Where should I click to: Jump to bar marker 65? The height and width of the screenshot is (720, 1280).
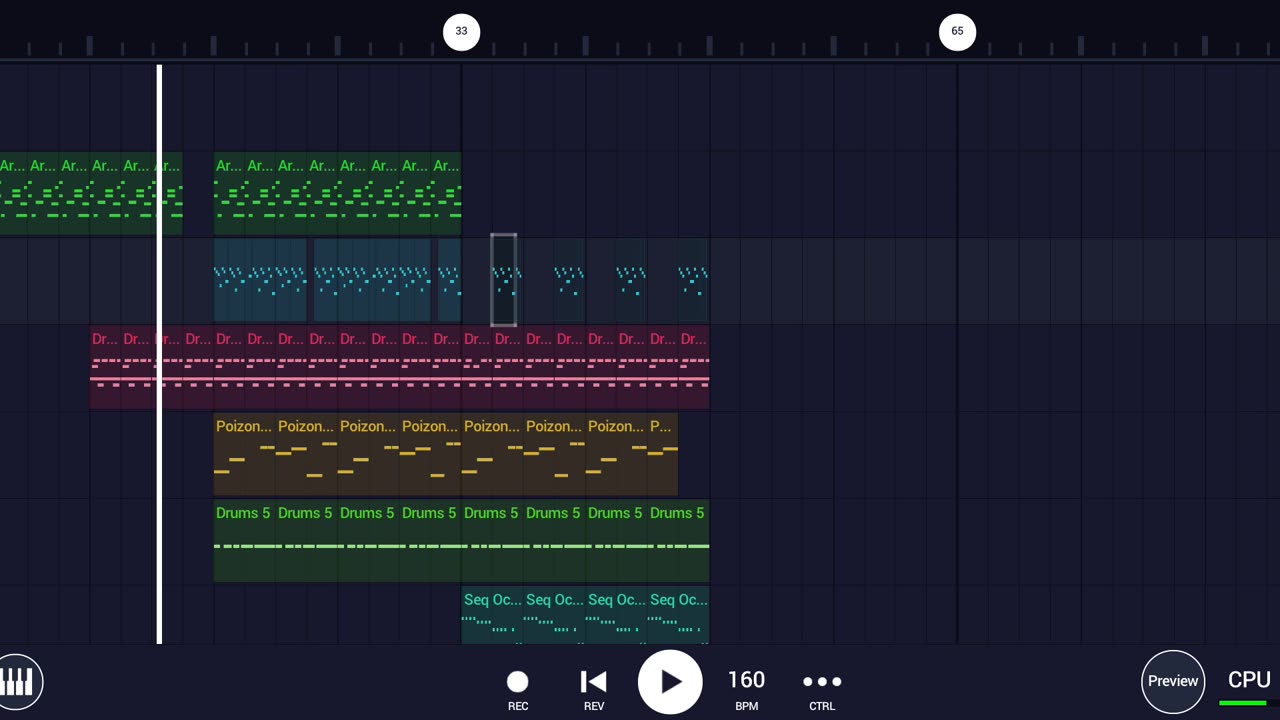[x=957, y=31]
